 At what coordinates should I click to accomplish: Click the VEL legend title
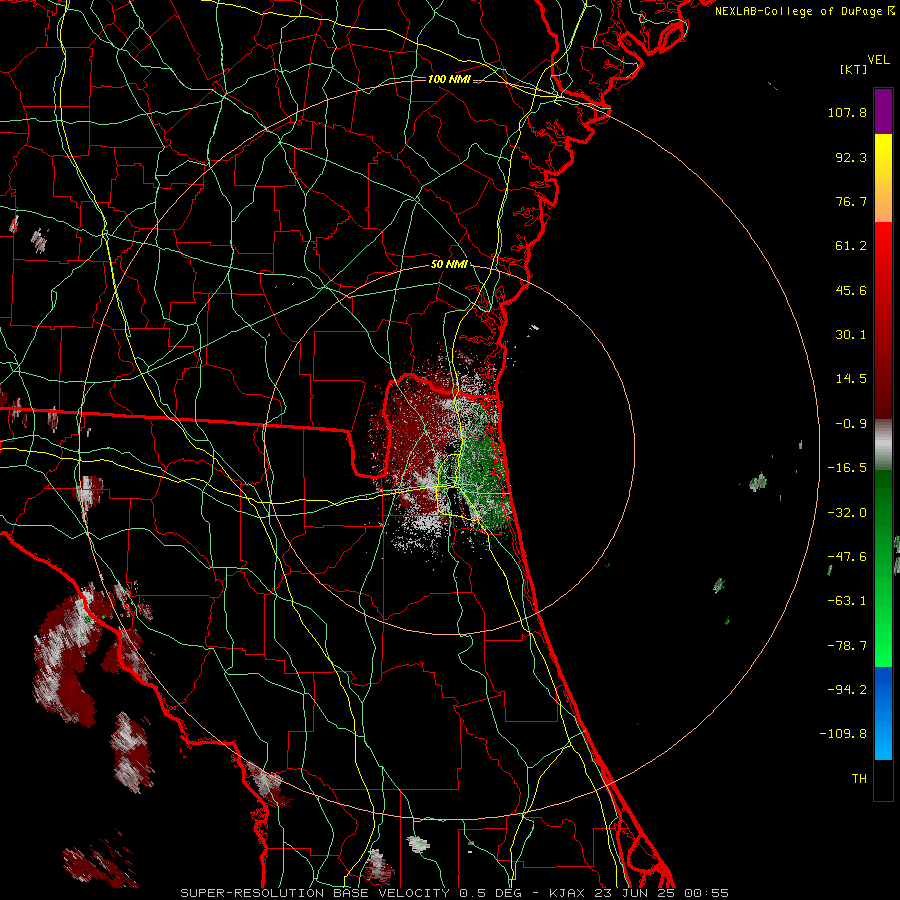coord(879,60)
